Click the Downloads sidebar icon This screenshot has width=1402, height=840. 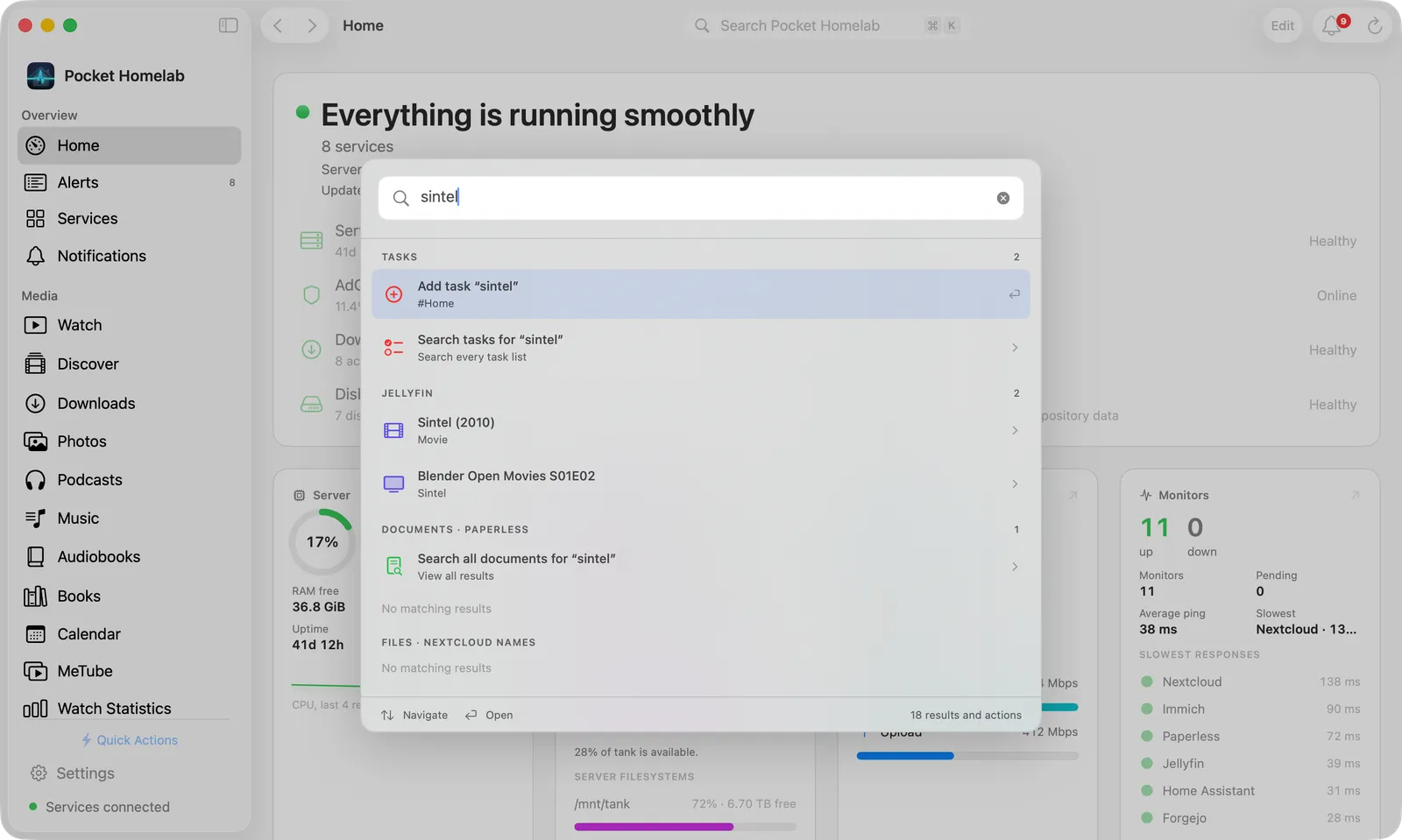click(35, 403)
